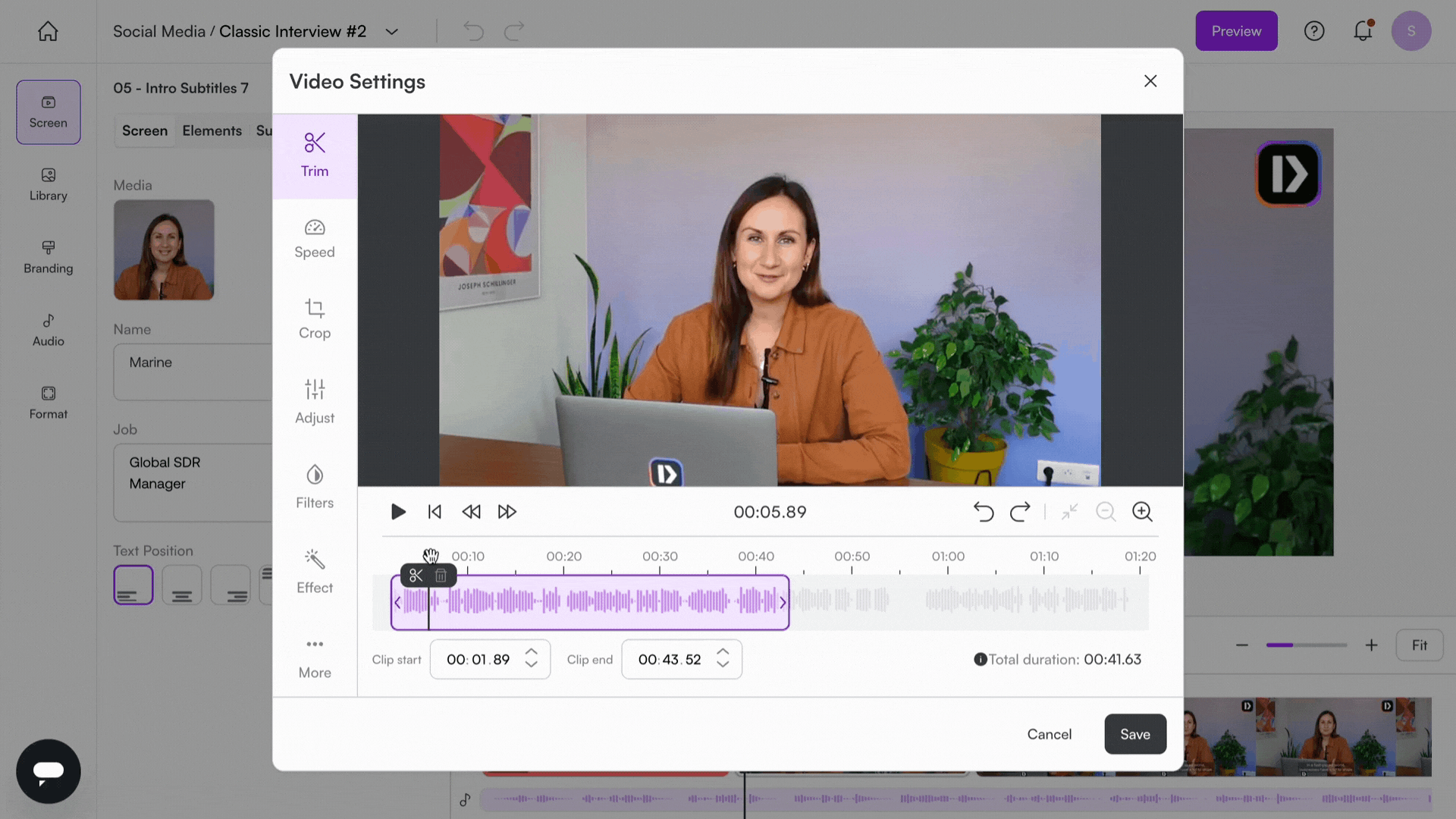Edit the Job field Global SDR Manager
Image resolution: width=1456 pixels, height=819 pixels.
(x=193, y=482)
